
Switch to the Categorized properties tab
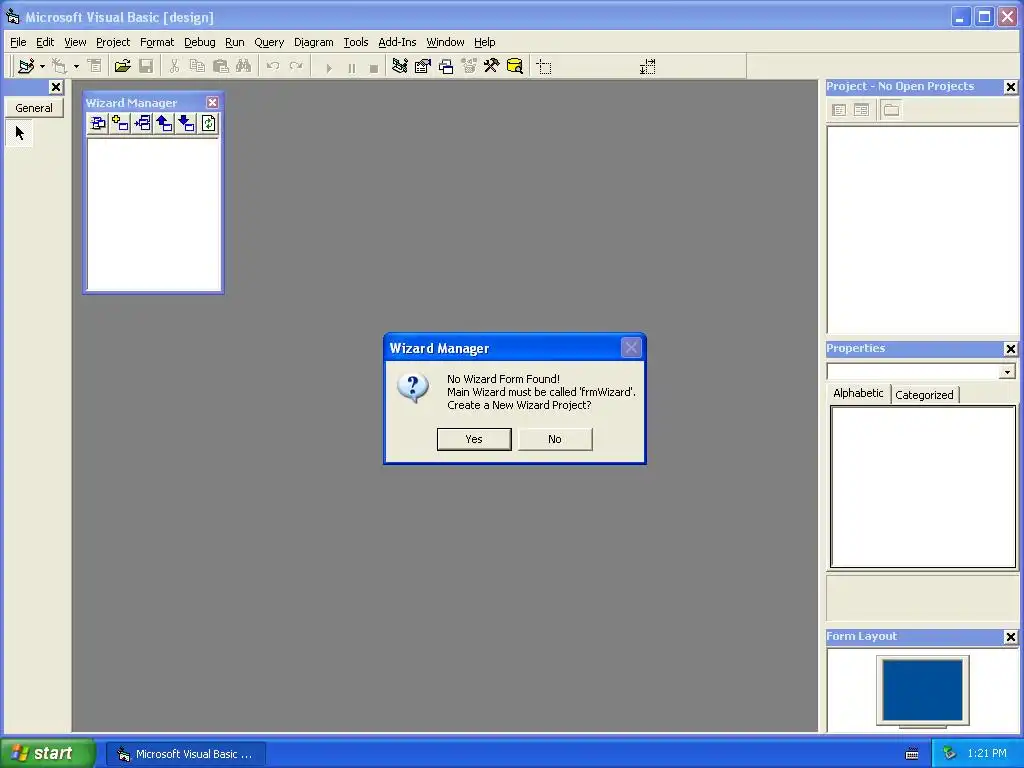[924, 395]
